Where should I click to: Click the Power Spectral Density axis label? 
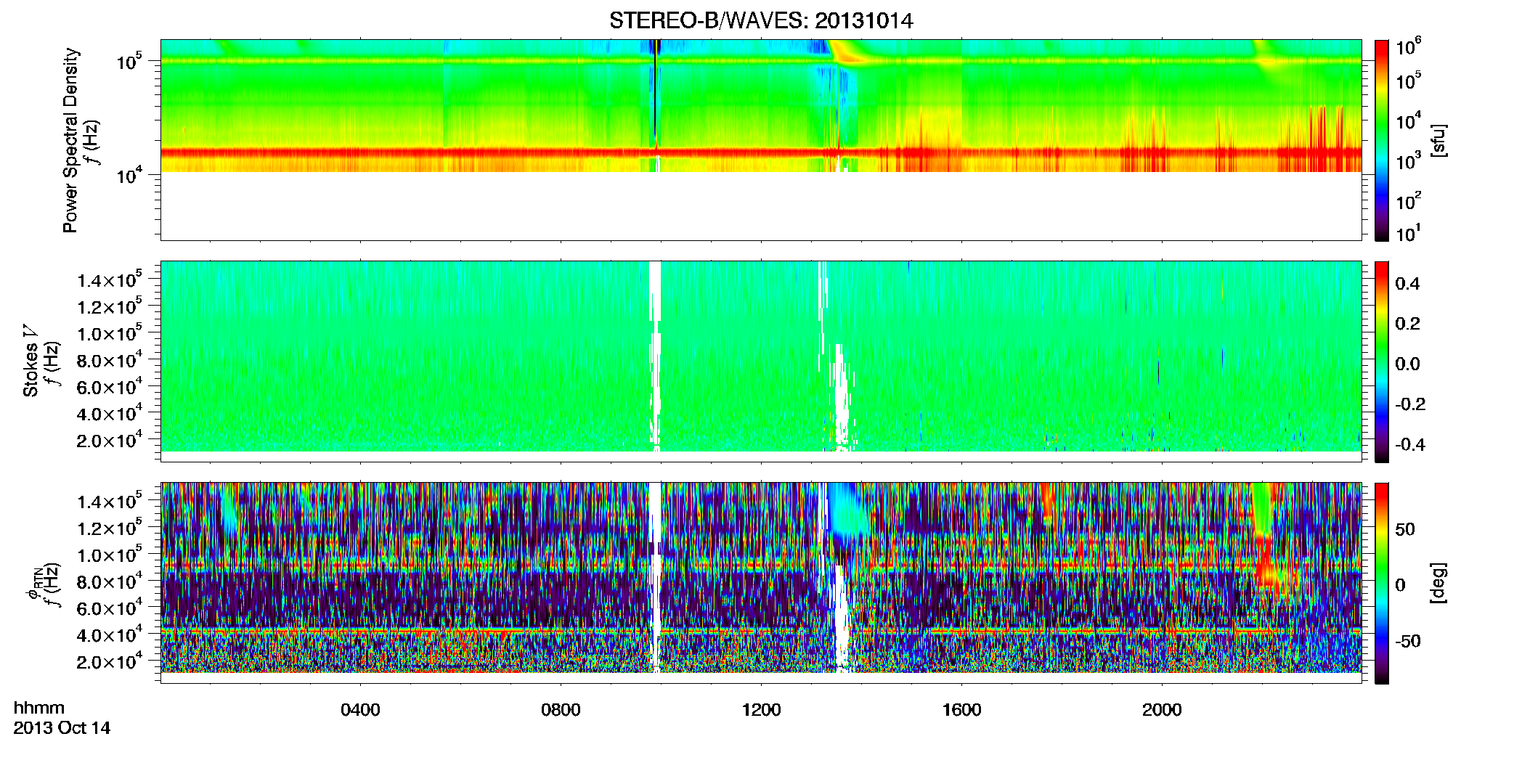tap(70, 140)
